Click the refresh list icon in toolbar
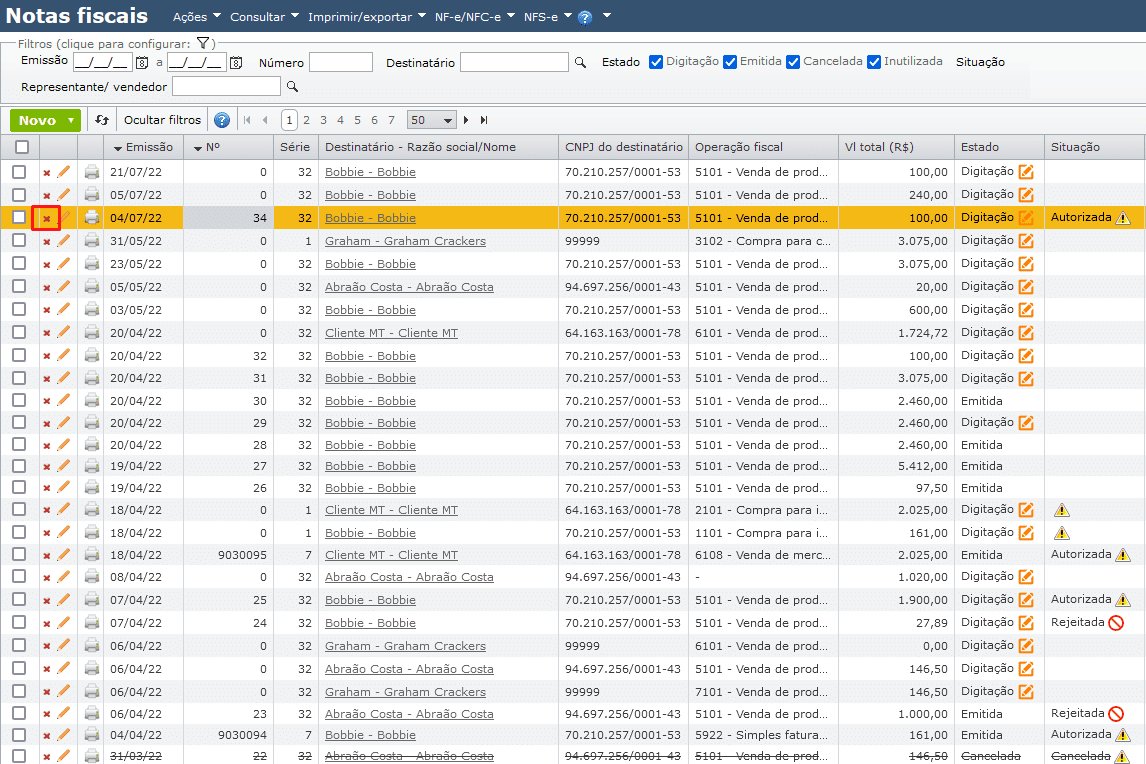 [102, 120]
